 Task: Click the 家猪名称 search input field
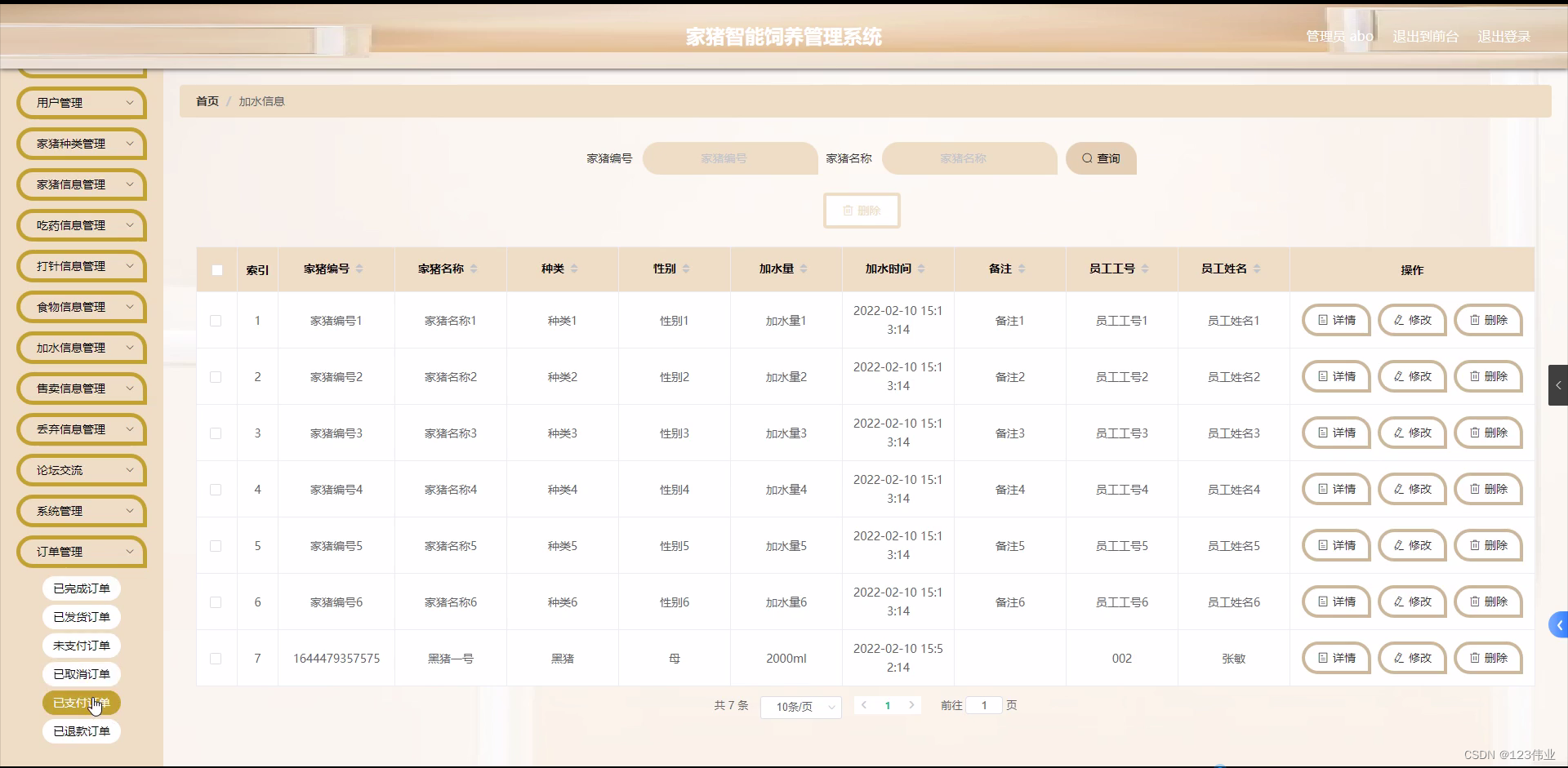[x=969, y=158]
